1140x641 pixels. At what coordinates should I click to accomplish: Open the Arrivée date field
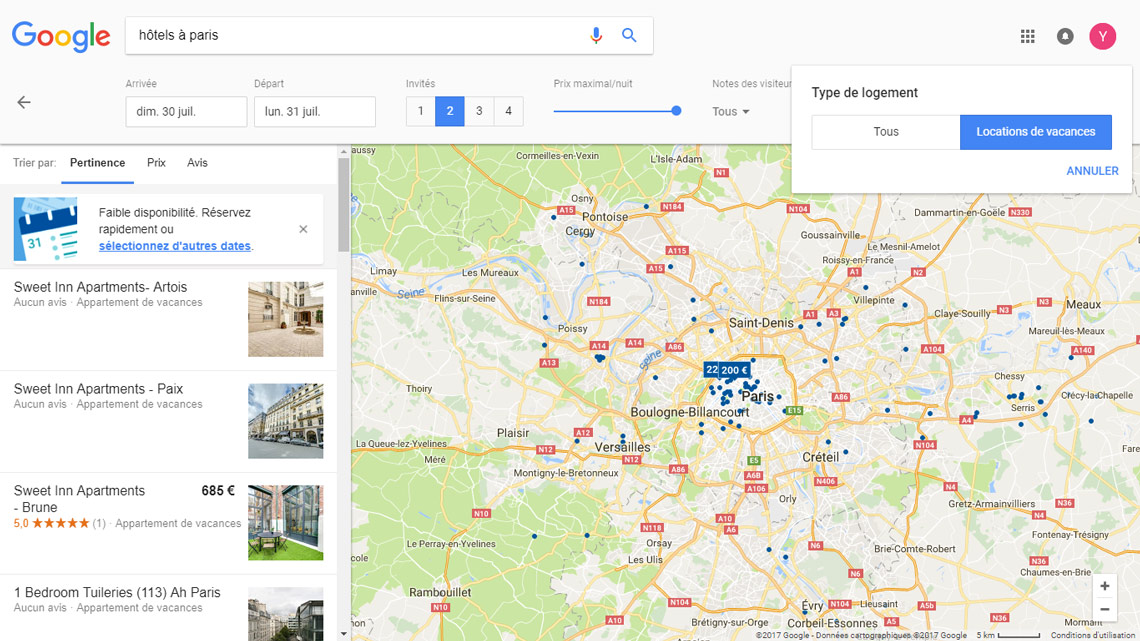(x=186, y=111)
